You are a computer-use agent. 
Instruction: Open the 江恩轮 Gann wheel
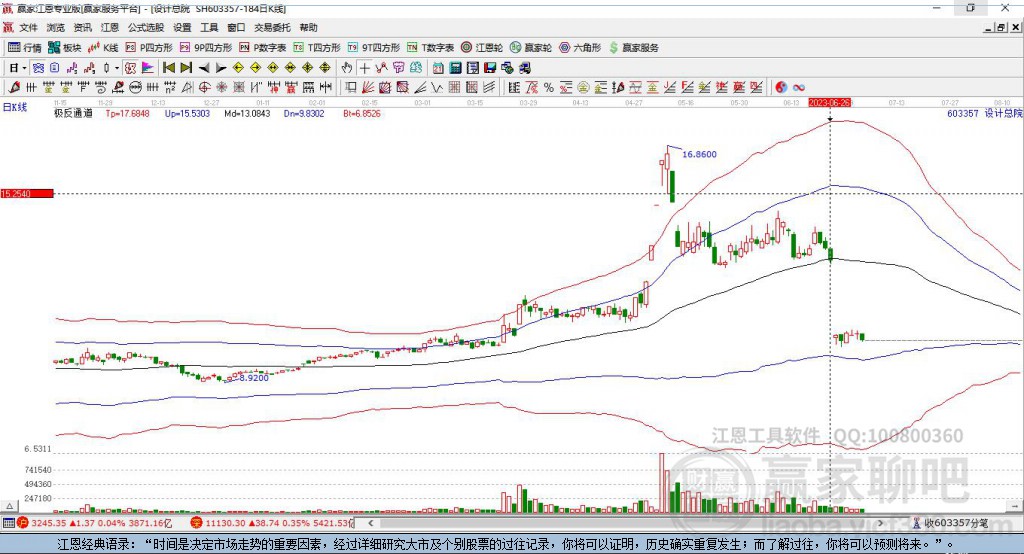[481, 48]
